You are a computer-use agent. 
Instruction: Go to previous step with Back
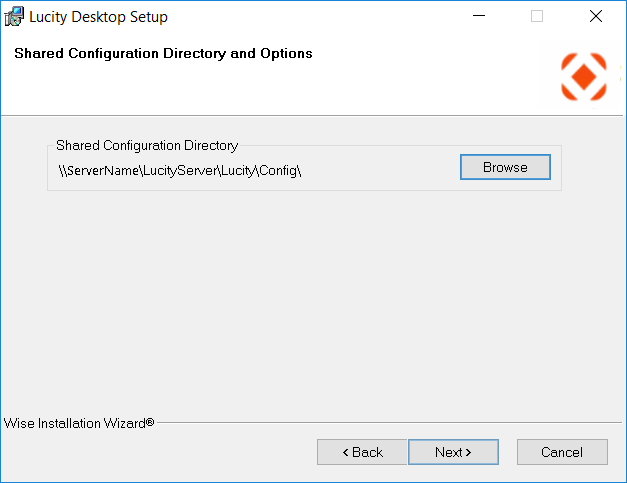point(362,452)
